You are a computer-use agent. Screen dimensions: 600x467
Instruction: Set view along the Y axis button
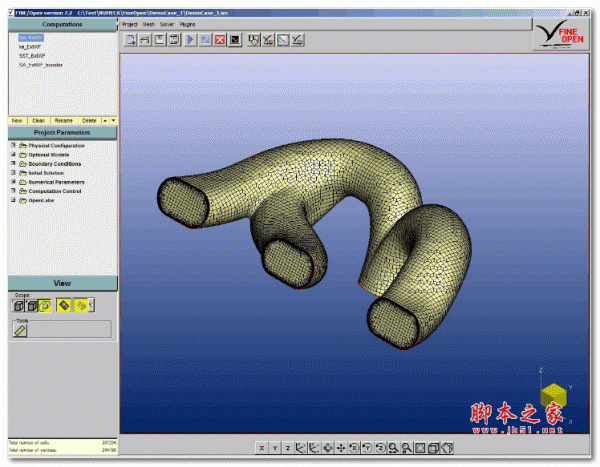[275, 447]
